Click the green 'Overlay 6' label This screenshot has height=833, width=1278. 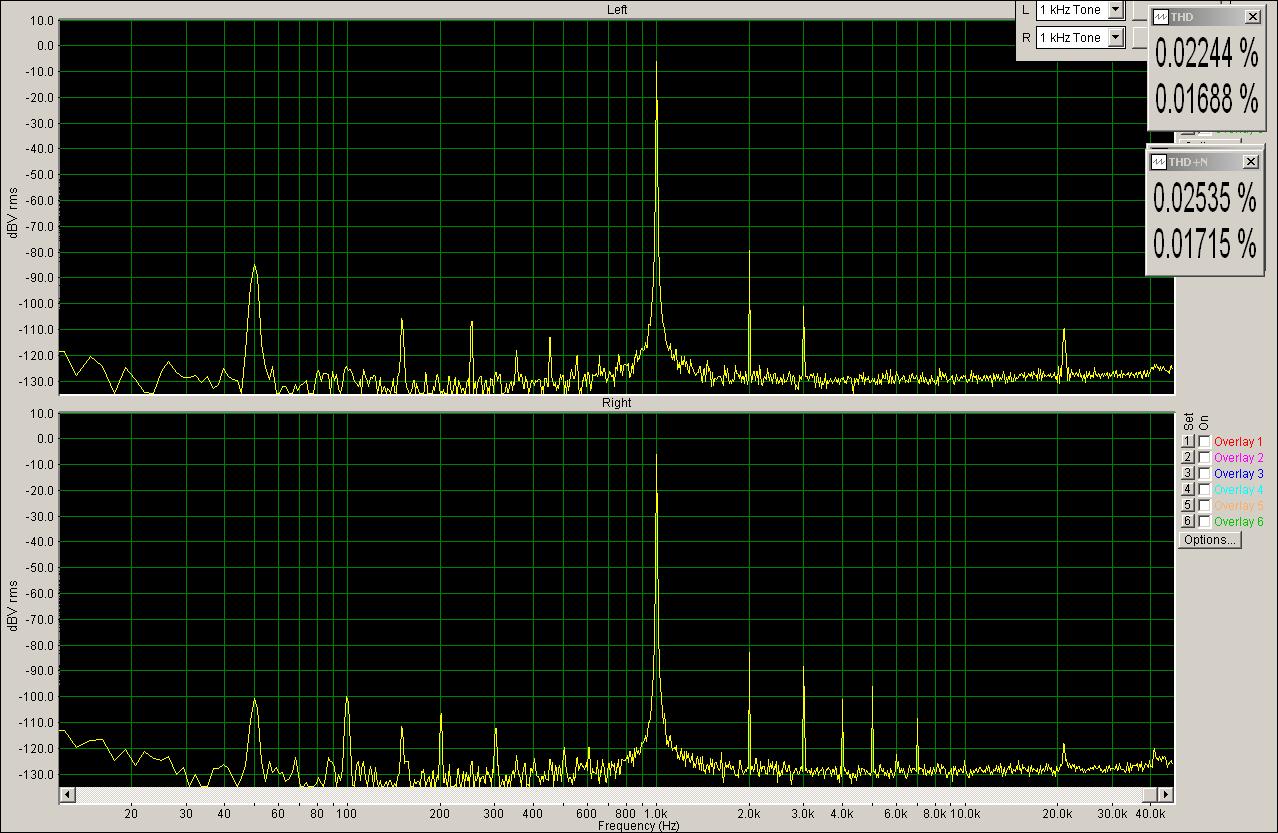click(x=1238, y=522)
